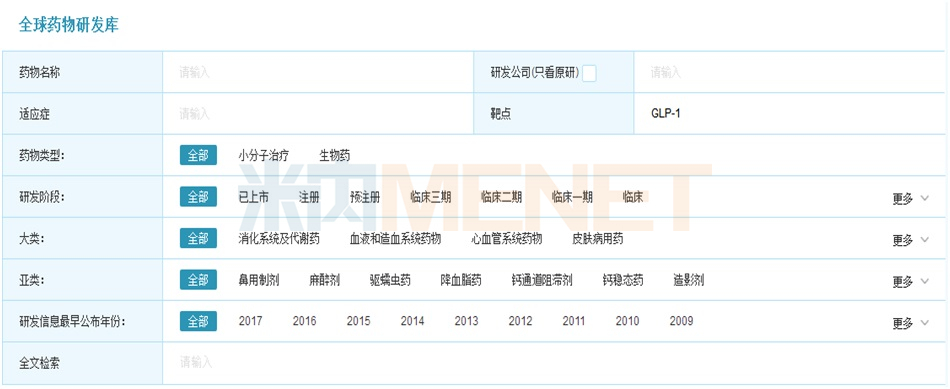The width and height of the screenshot is (950, 389).
Task: Expand 更多 in 亚类 row
Action: coord(910,281)
